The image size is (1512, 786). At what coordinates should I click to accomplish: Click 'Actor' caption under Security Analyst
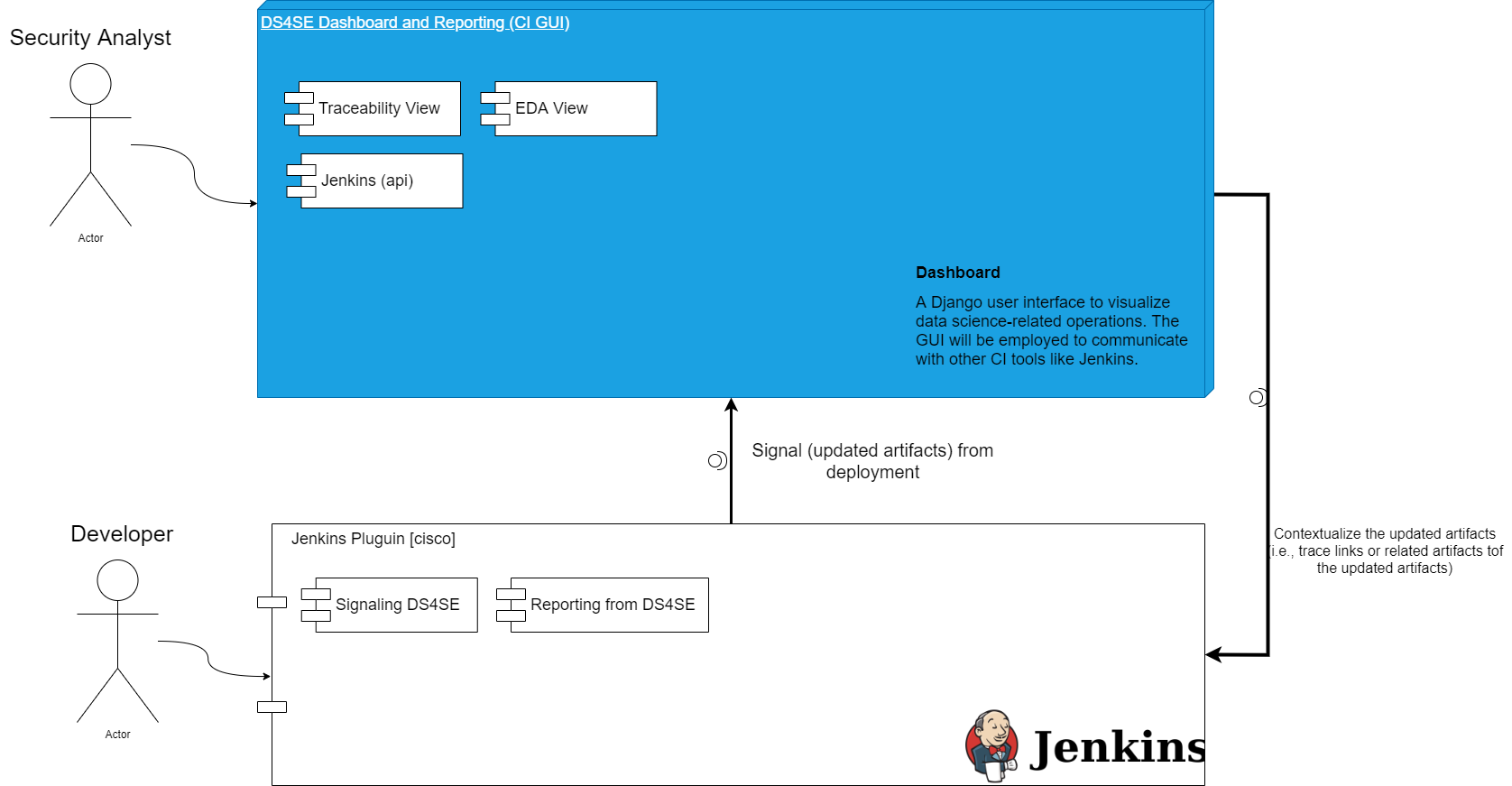coord(90,238)
